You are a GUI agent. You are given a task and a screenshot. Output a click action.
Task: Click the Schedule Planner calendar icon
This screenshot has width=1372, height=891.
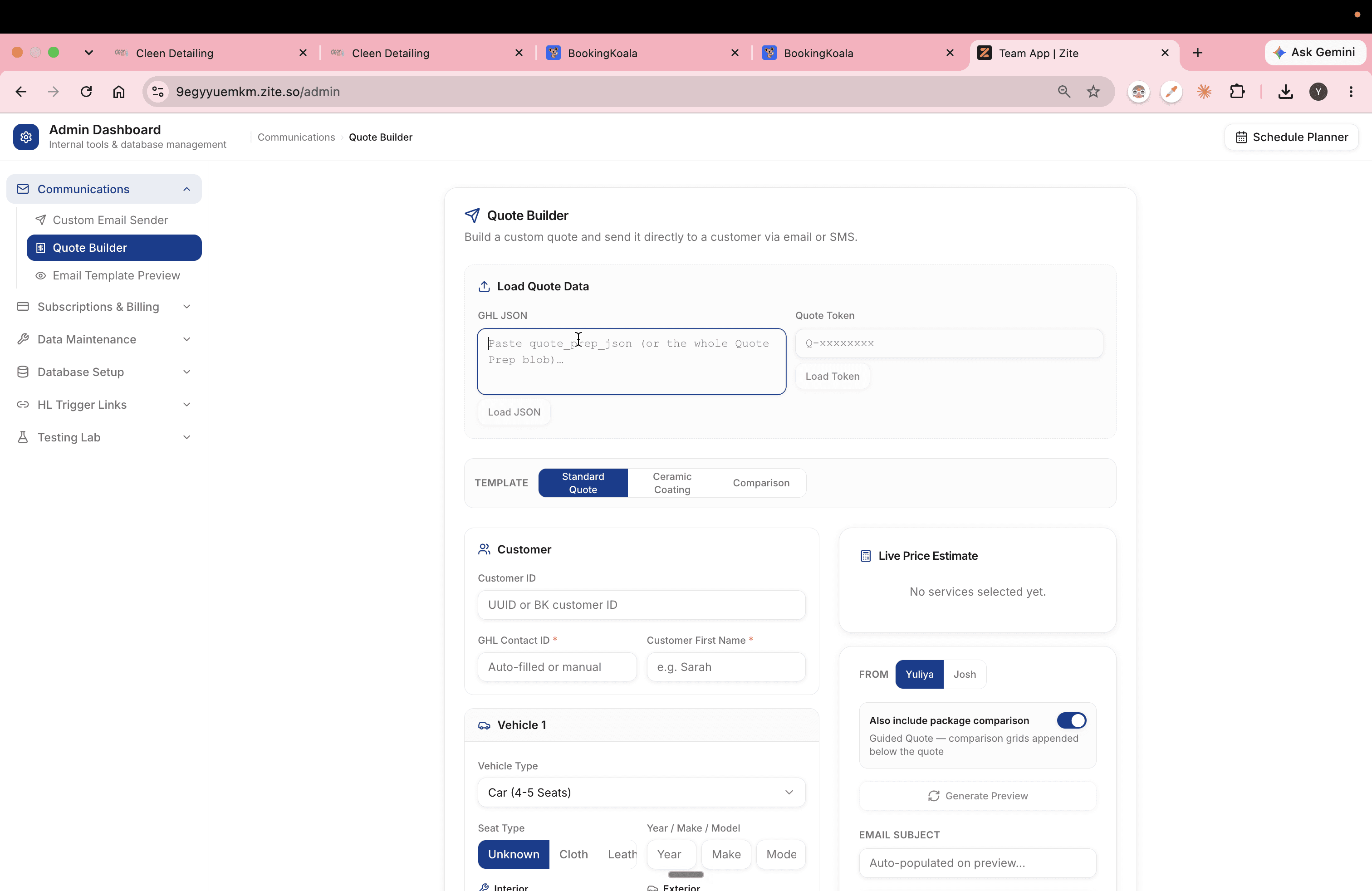[1241, 137]
